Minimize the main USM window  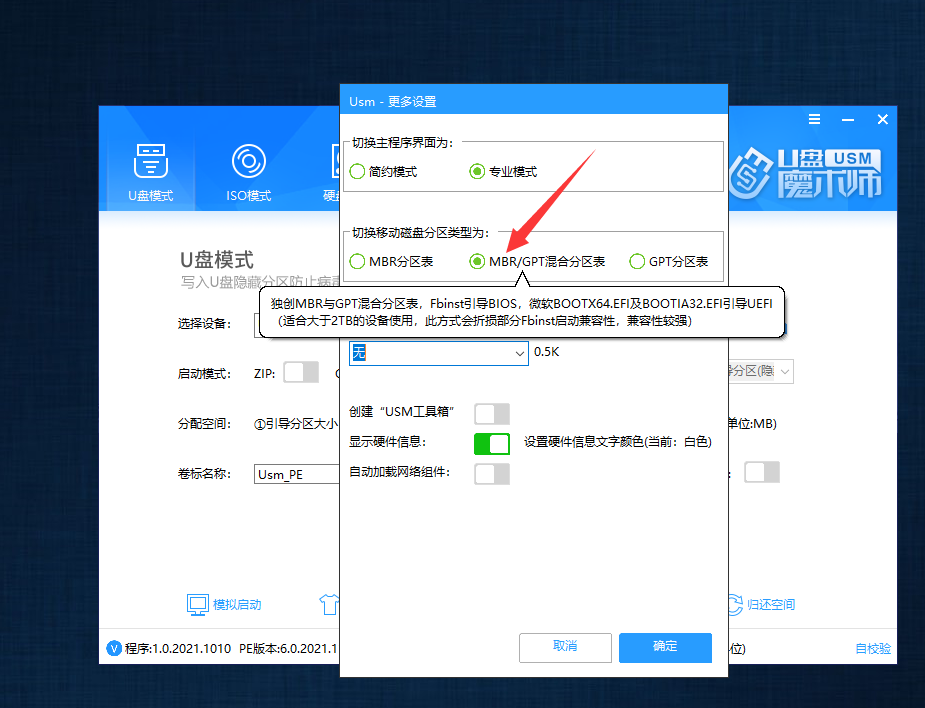pyautogui.click(x=848, y=120)
